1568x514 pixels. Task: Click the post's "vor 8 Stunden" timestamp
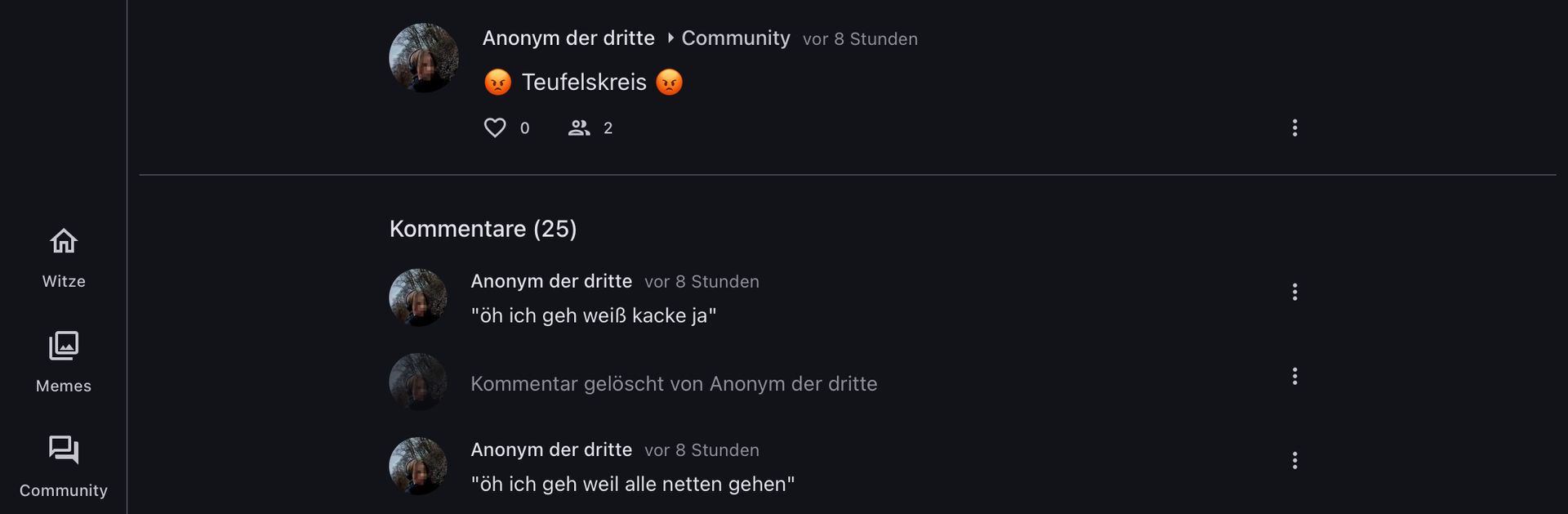click(x=860, y=39)
